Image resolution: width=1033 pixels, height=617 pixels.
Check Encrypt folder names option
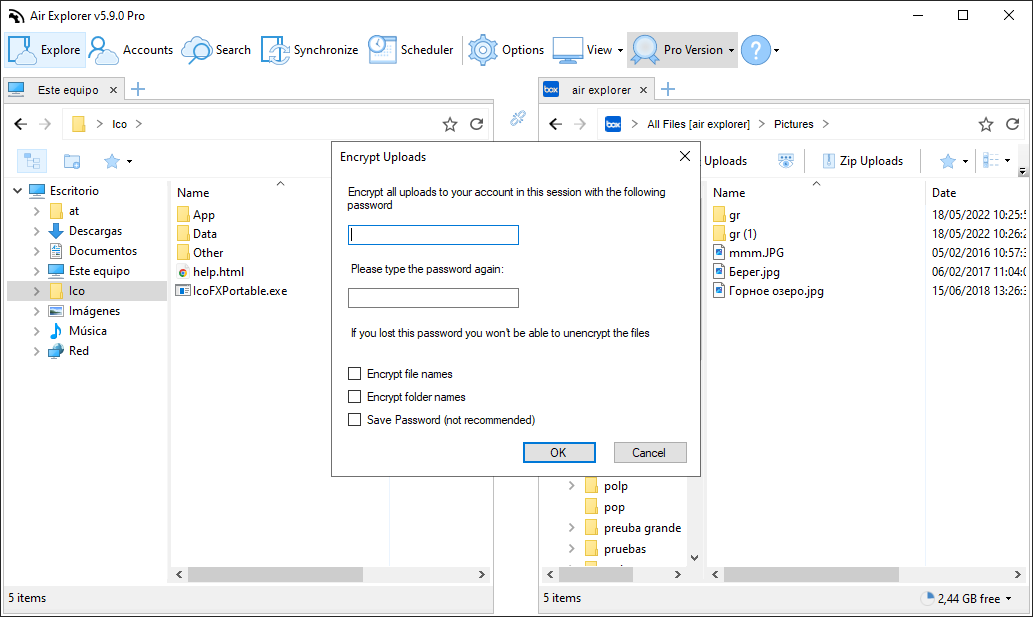(354, 396)
